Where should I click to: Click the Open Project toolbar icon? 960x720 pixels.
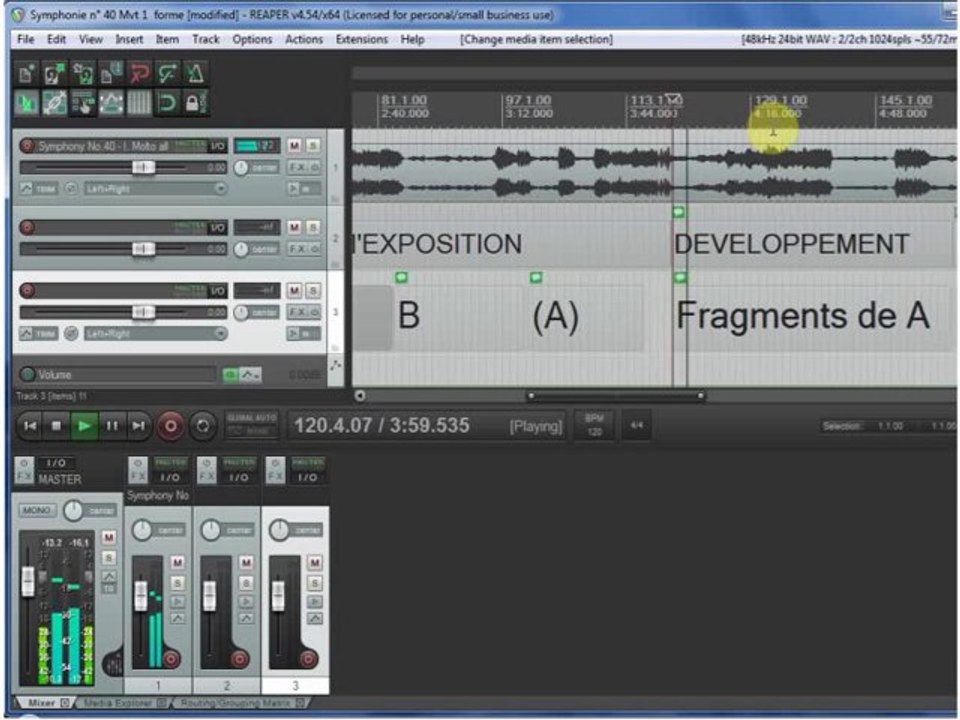54,74
